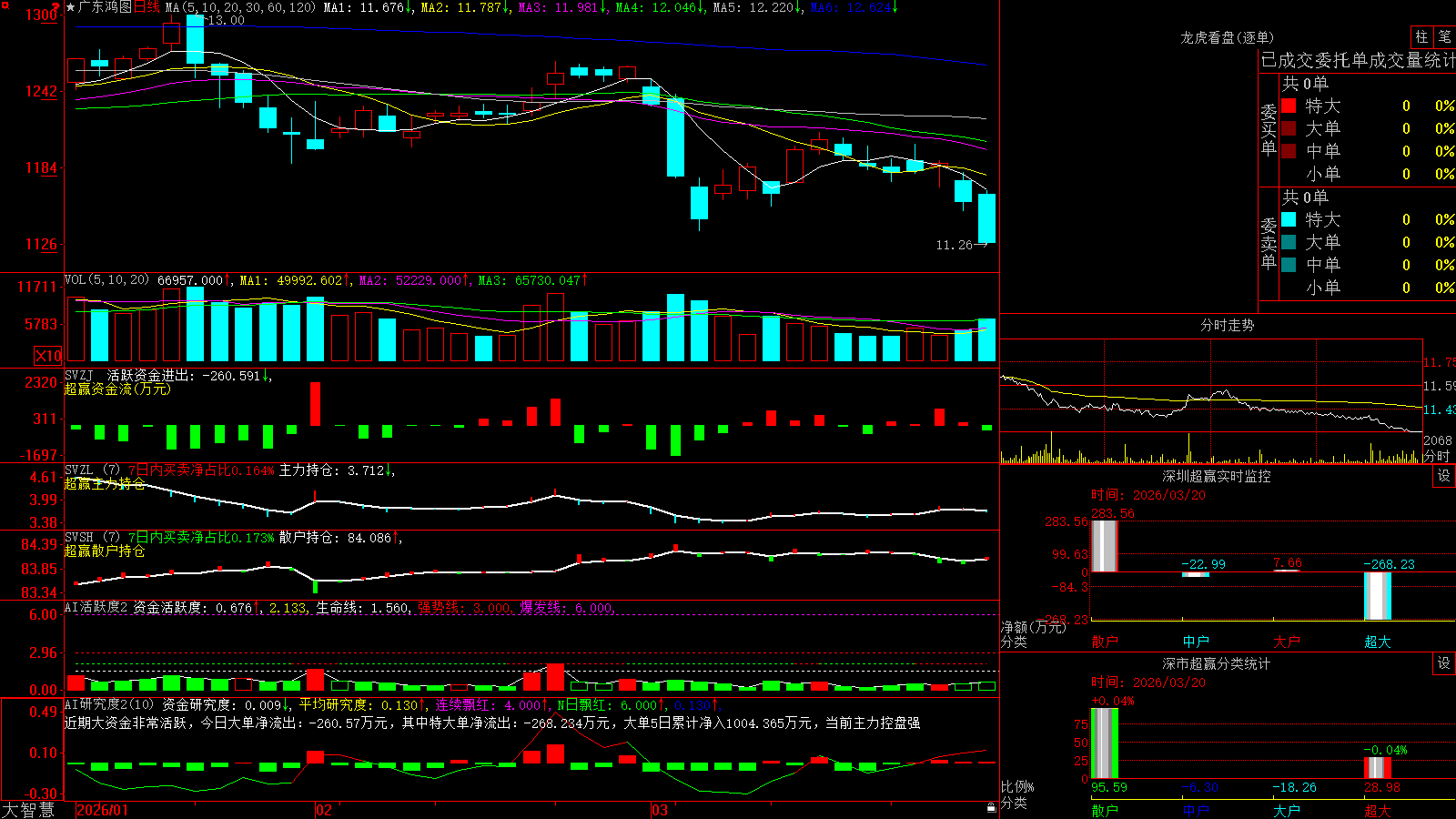Viewport: 1456px width, 819px height.
Task: Click the red 特大 buy-order color swatch
Action: [x=1289, y=106]
